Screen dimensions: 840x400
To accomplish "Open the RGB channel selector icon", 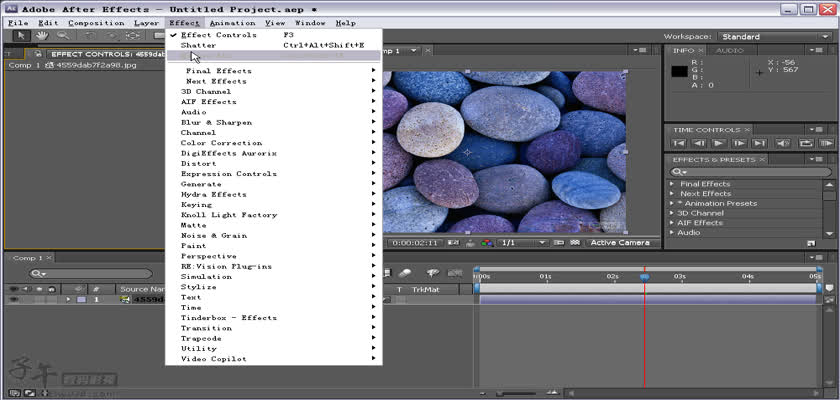I will (x=486, y=243).
